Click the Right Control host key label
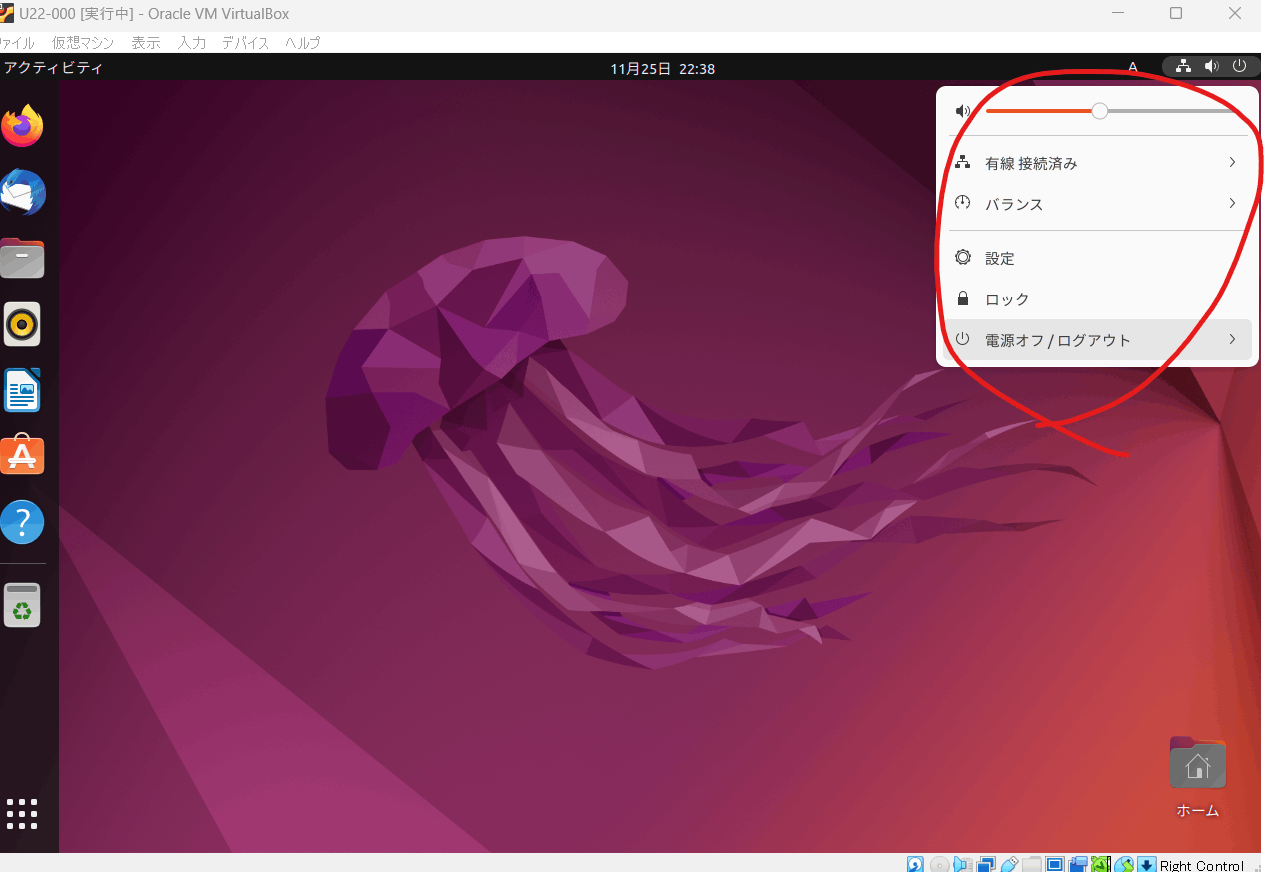Image resolution: width=1267 pixels, height=872 pixels. (x=1202, y=865)
